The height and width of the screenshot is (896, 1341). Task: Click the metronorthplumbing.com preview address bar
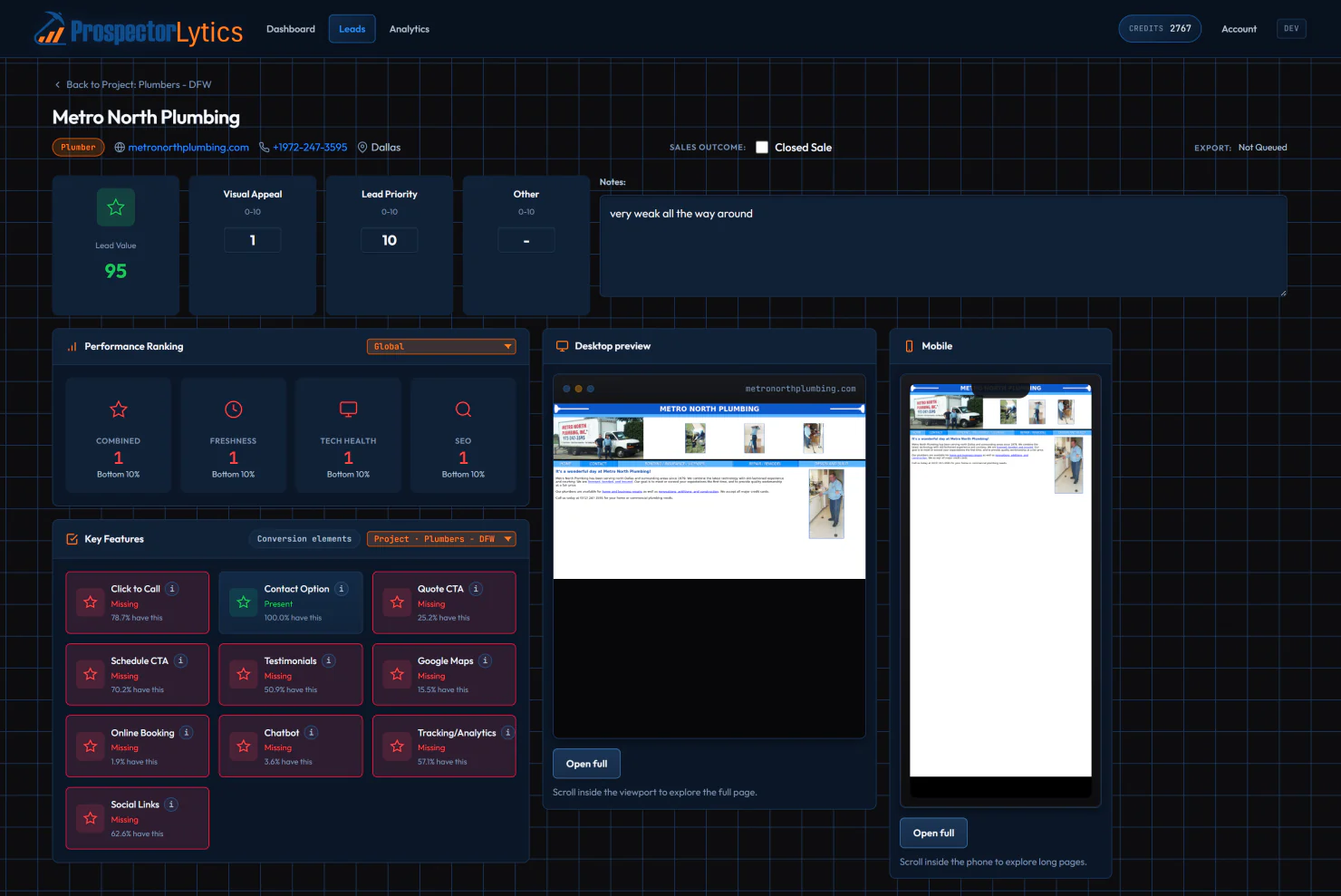point(800,389)
